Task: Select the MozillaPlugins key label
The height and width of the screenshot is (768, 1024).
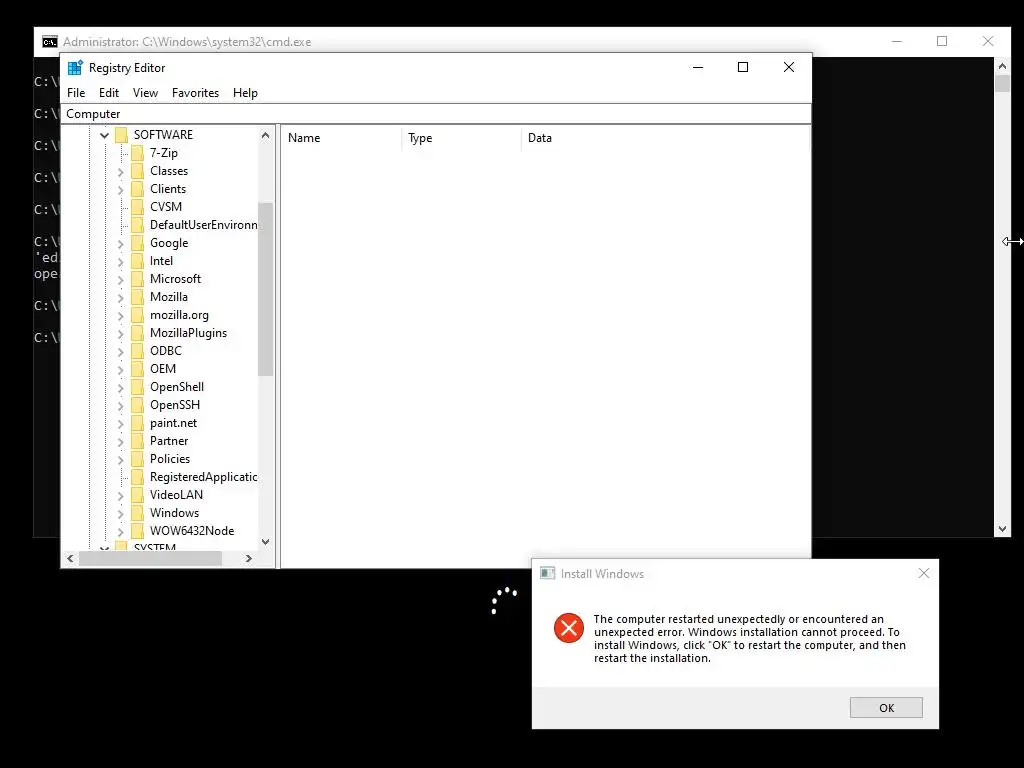Action: pyautogui.click(x=188, y=333)
